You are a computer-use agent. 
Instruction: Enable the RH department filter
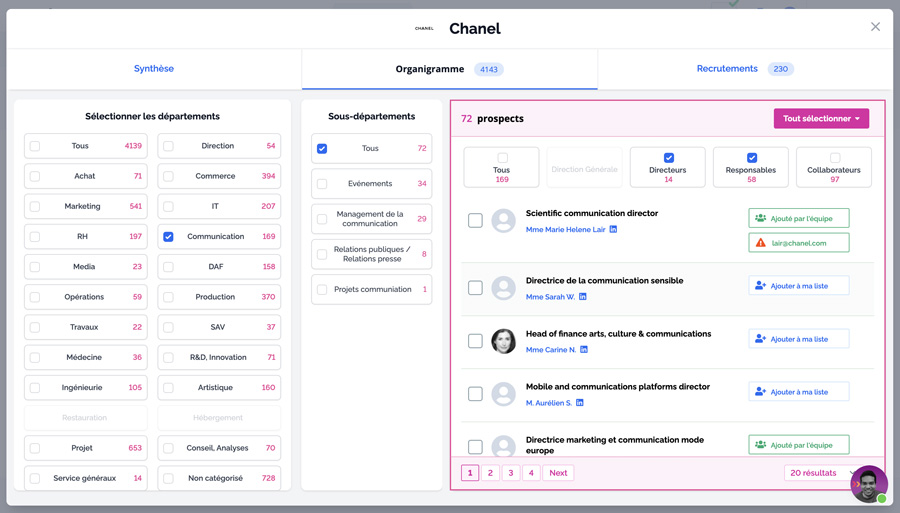click(35, 236)
